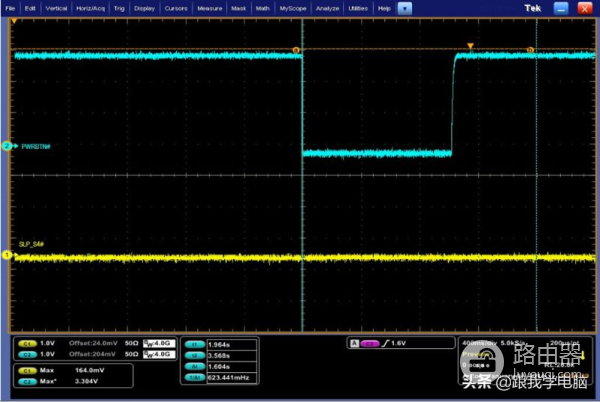Click the 623.441mHz cursor frequency readout
600x402 pixels.
tap(228, 377)
